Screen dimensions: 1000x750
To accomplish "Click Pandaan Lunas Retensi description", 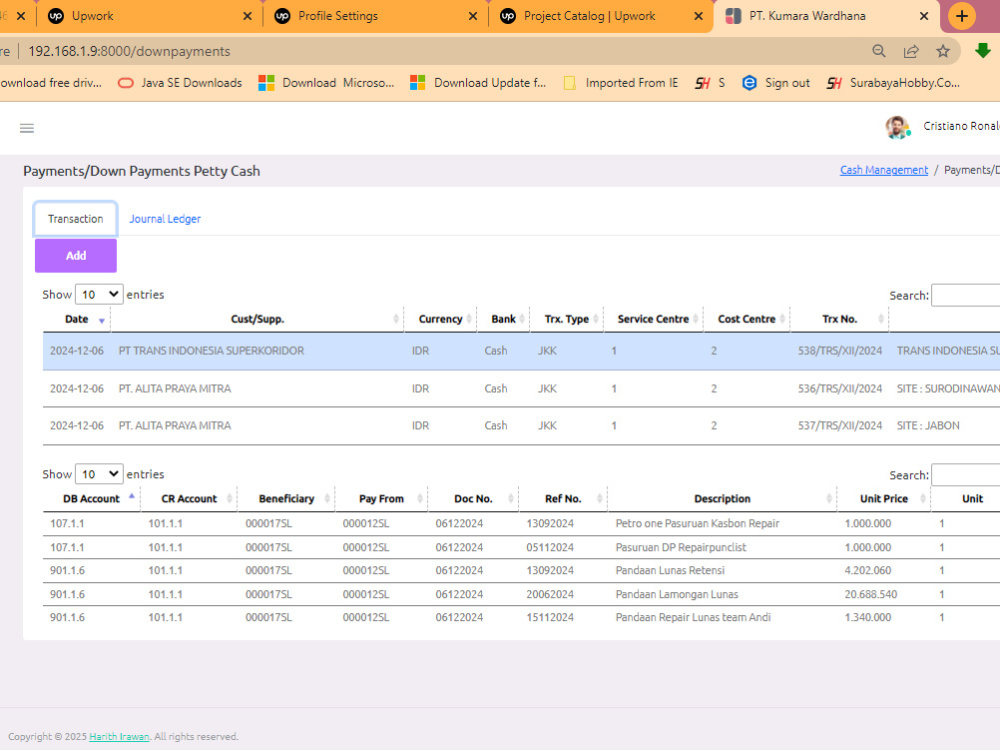I will click(670, 570).
